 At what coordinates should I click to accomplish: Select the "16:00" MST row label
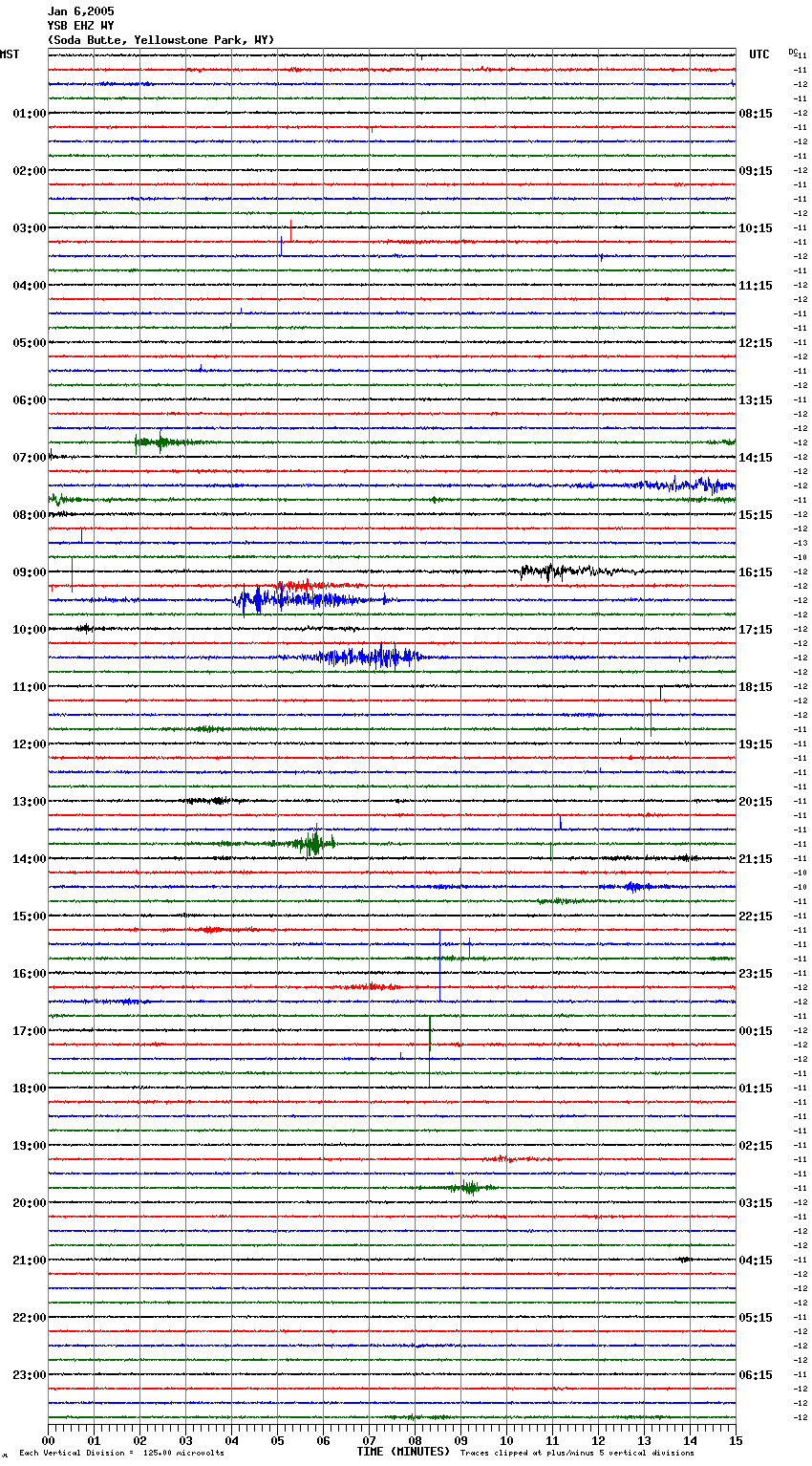[30, 974]
